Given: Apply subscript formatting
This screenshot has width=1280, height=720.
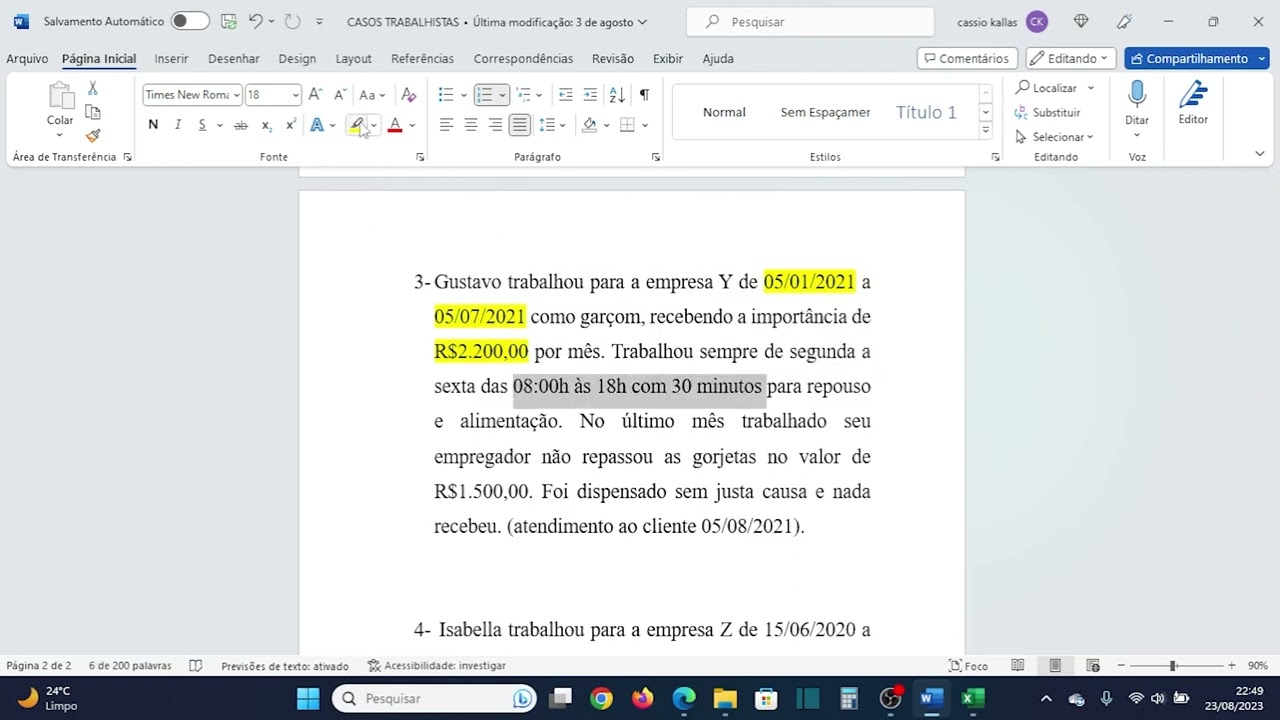Looking at the screenshot, I should 266,125.
